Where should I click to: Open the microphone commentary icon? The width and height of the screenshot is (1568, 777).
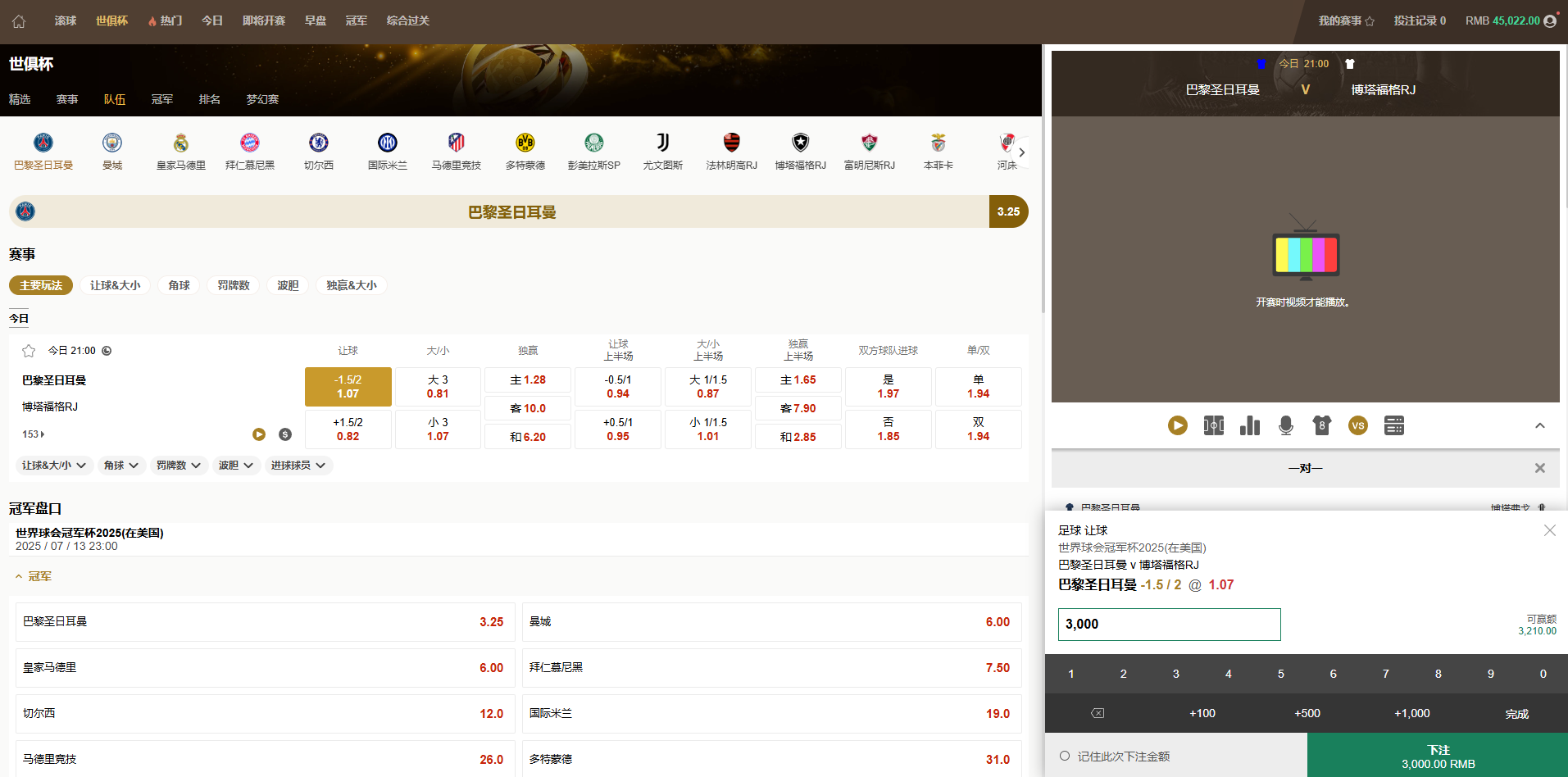1286,425
